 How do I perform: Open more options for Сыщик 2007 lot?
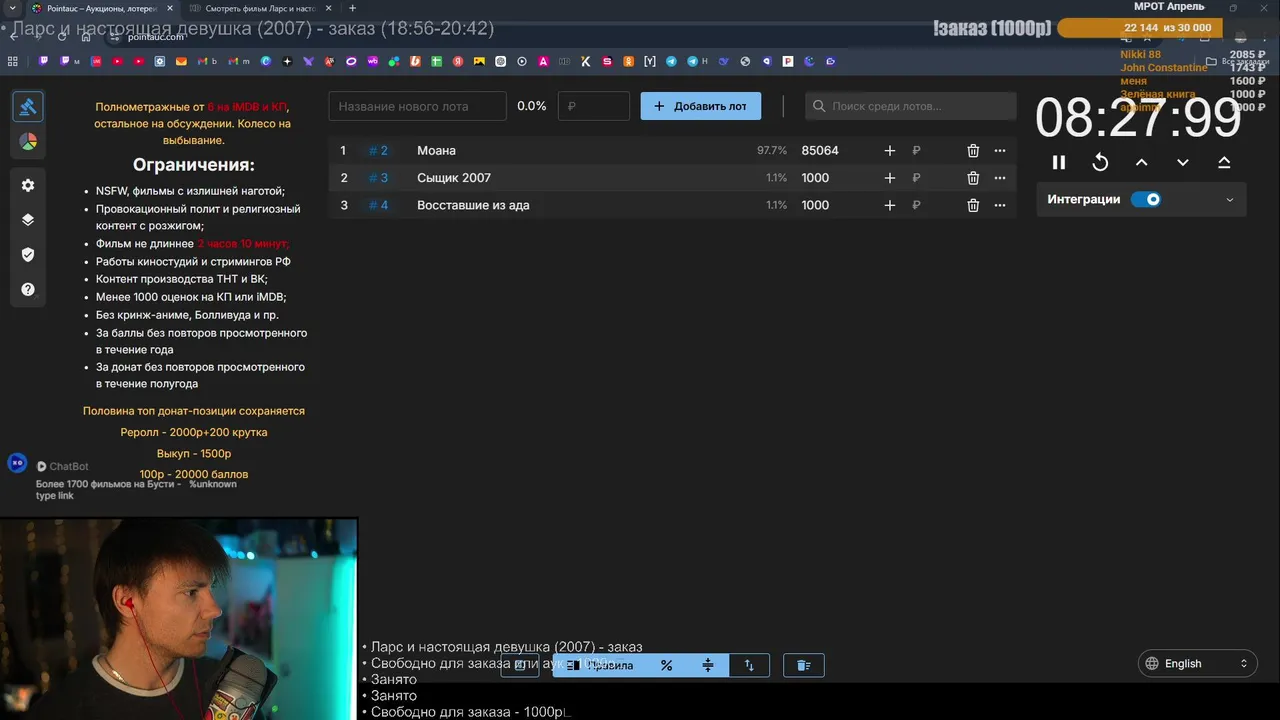pos(1000,178)
